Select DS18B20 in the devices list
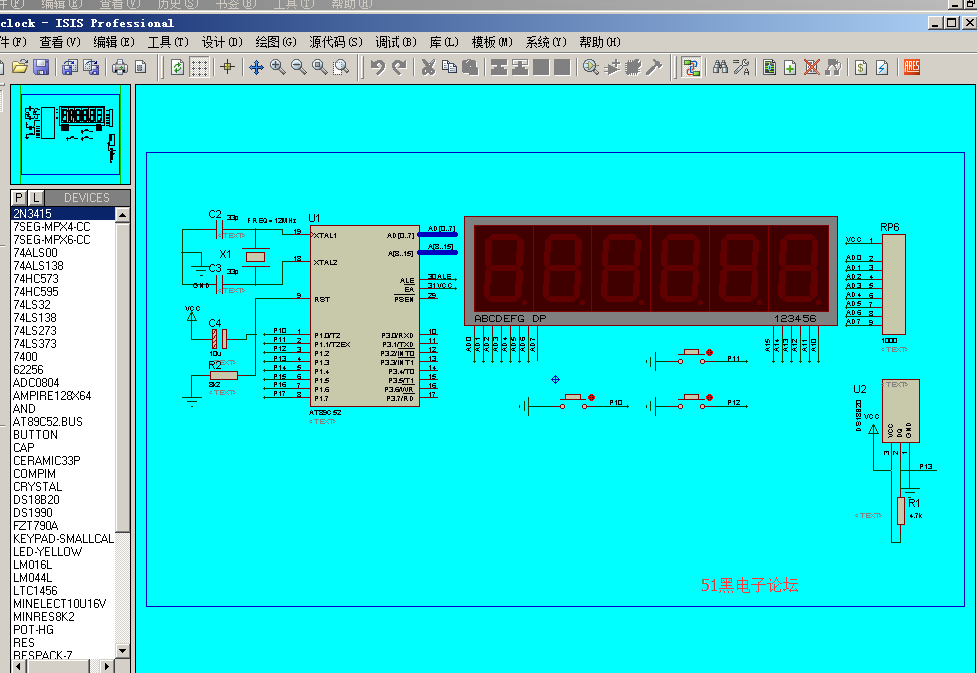The height and width of the screenshot is (673, 977). pos(63,500)
